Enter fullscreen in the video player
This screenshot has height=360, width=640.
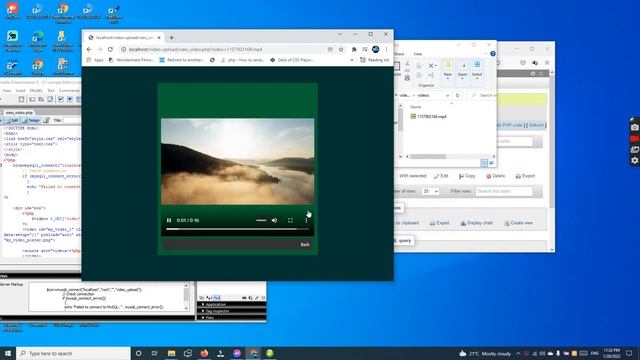pos(290,220)
